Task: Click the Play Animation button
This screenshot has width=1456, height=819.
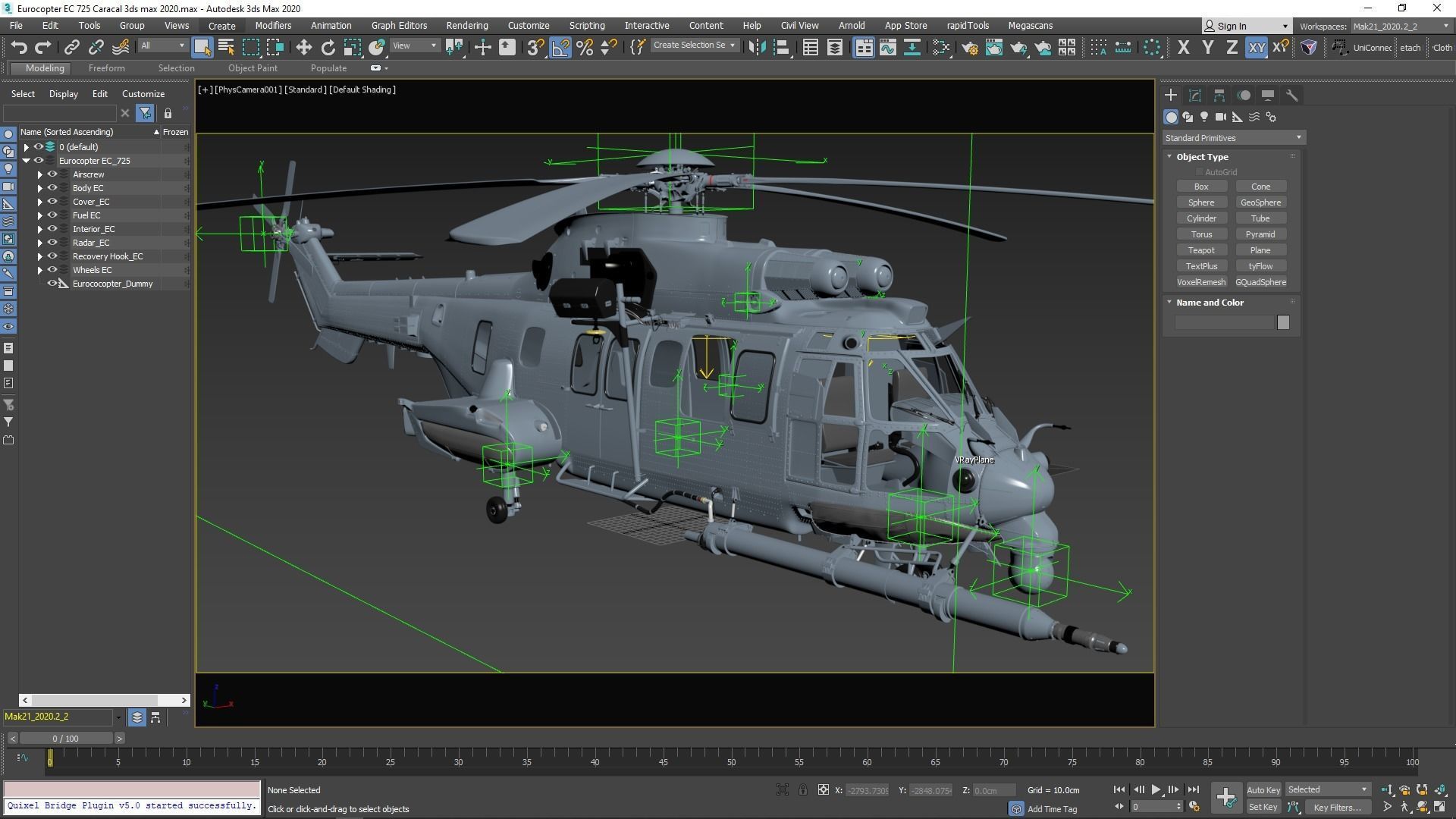Action: tap(1156, 789)
